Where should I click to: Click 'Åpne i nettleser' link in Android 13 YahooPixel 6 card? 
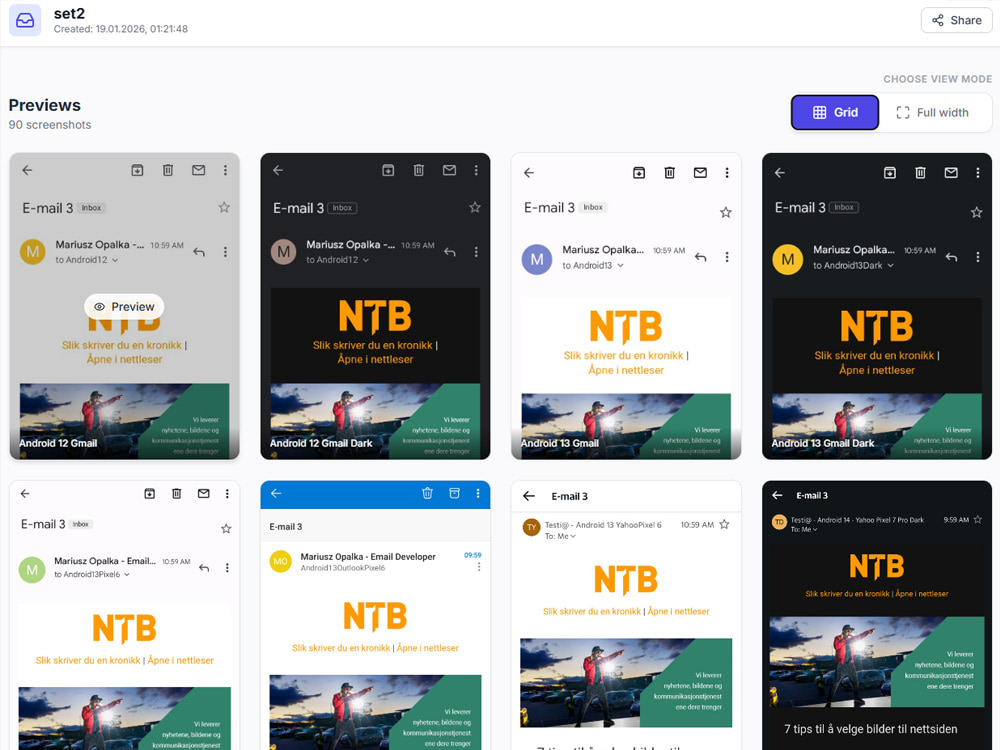click(x=679, y=612)
